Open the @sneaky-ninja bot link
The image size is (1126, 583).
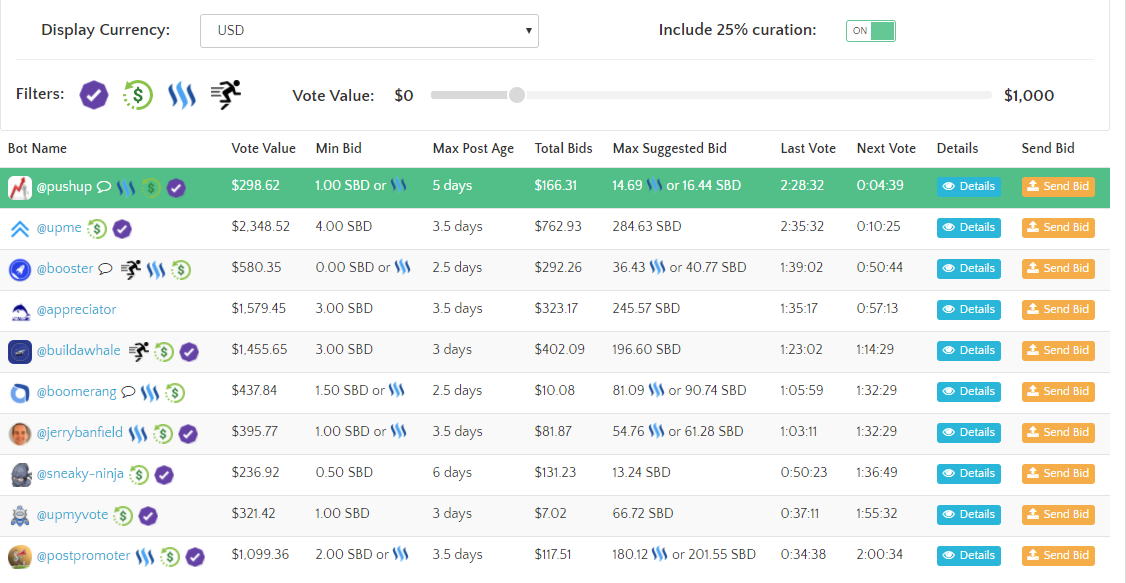[80, 474]
